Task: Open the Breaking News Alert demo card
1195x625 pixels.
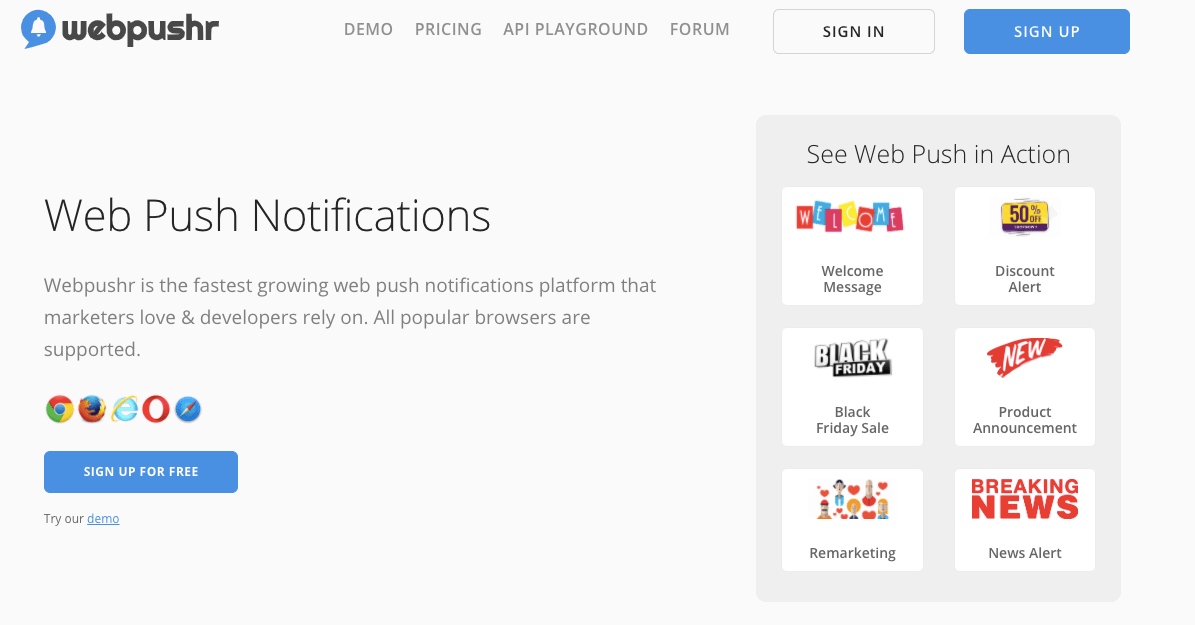Action: coord(1024,520)
